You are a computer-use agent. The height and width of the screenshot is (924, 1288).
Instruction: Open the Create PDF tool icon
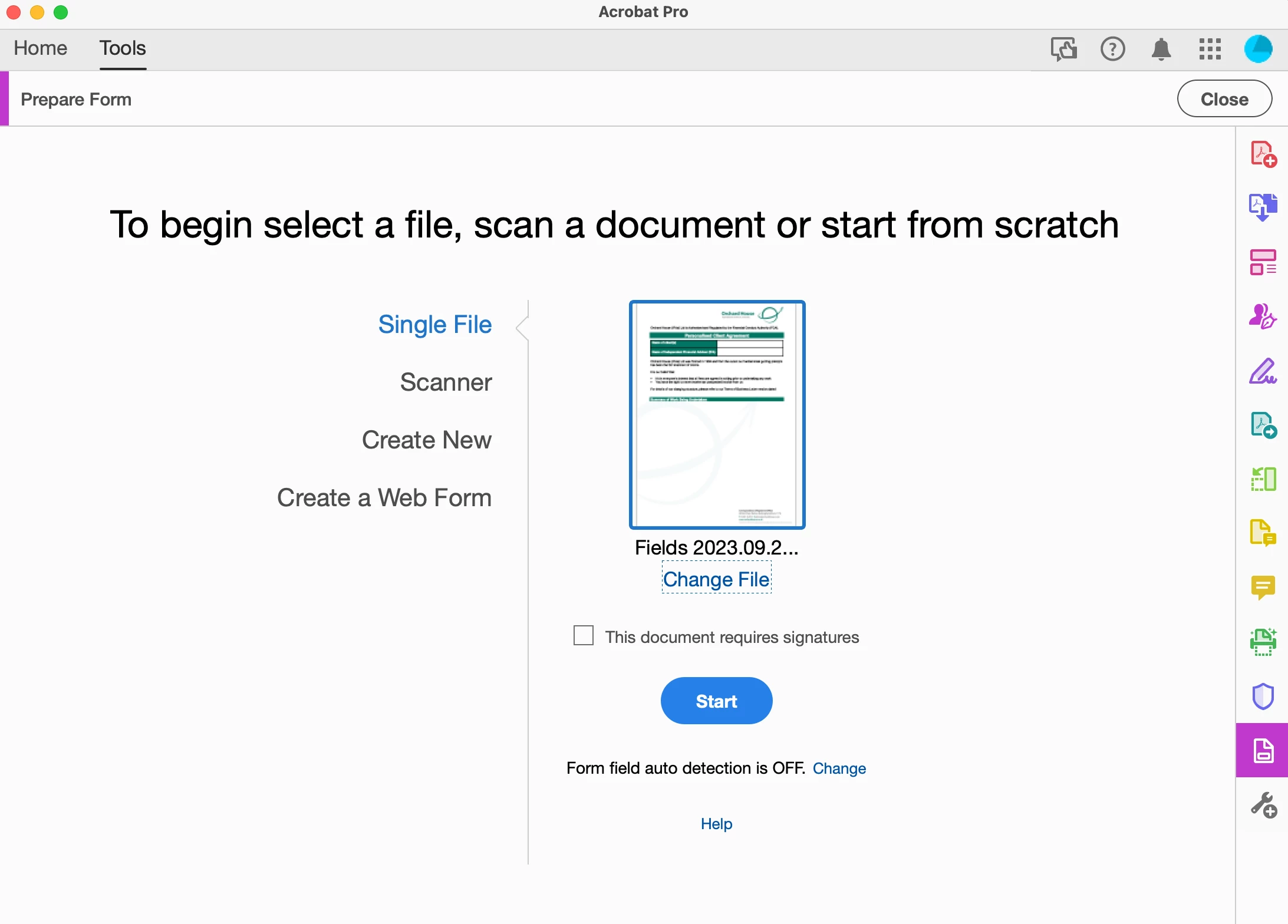1263,154
